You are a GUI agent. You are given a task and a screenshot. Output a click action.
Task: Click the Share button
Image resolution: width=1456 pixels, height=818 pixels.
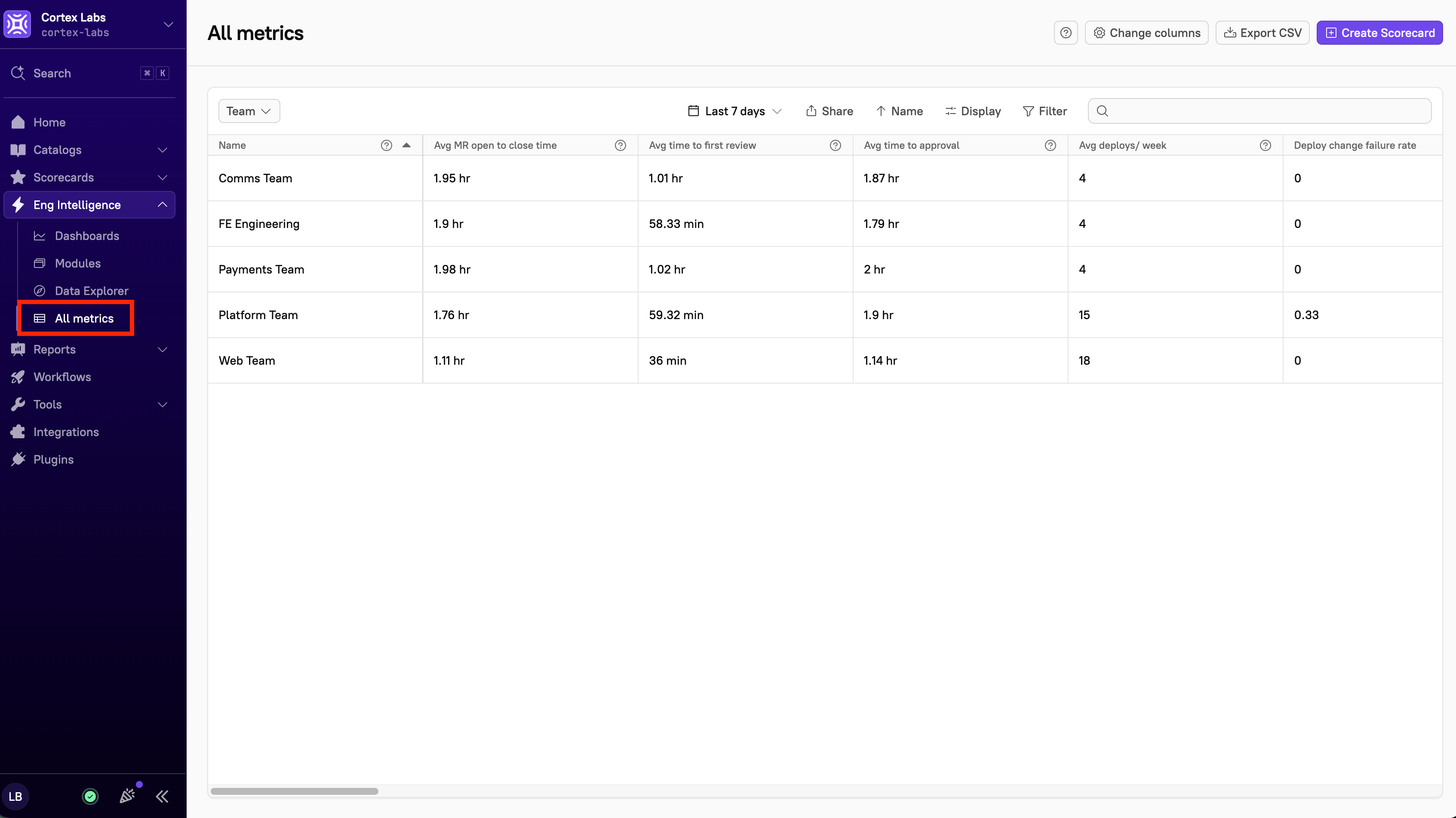point(829,111)
